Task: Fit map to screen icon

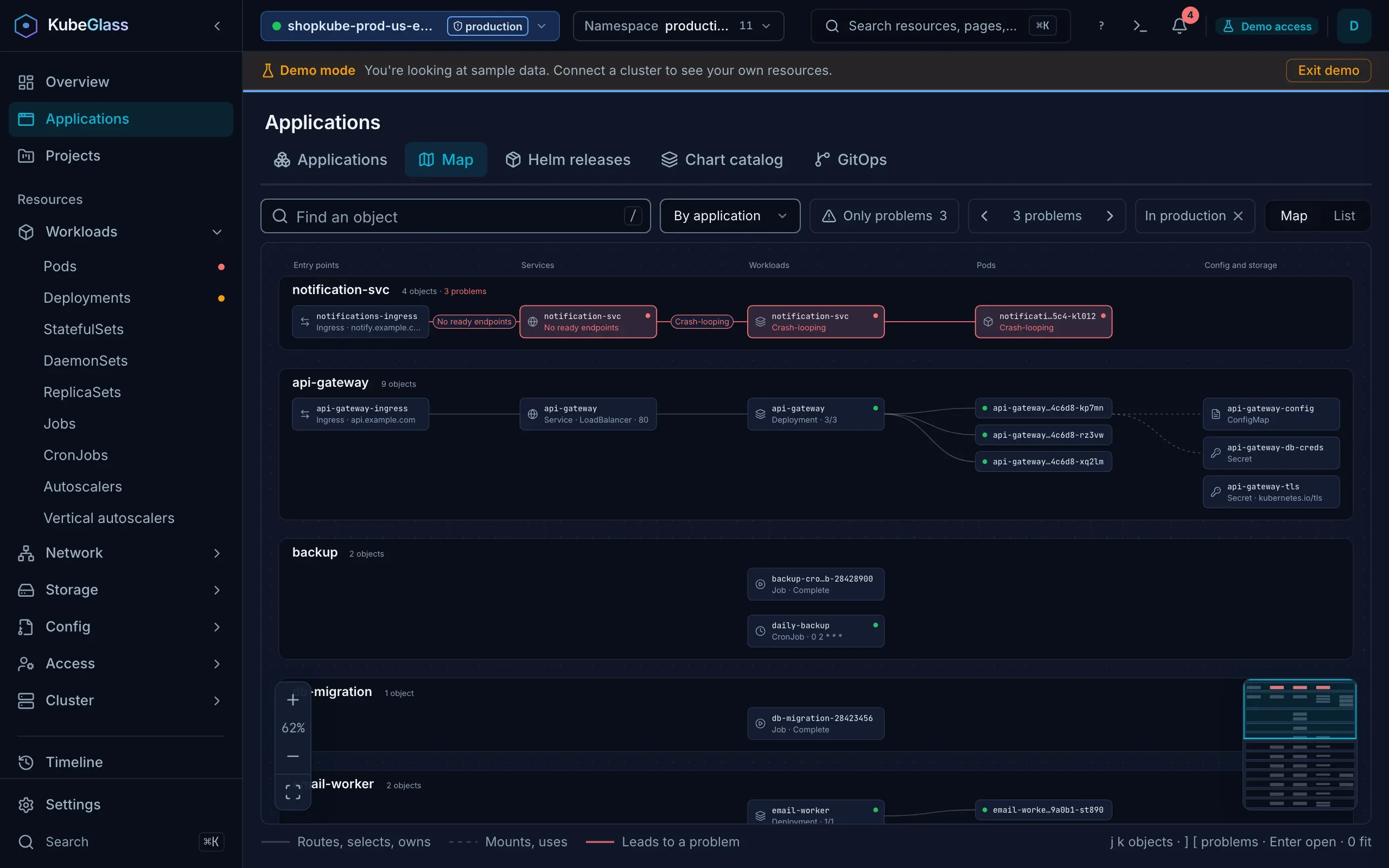Action: (x=293, y=792)
